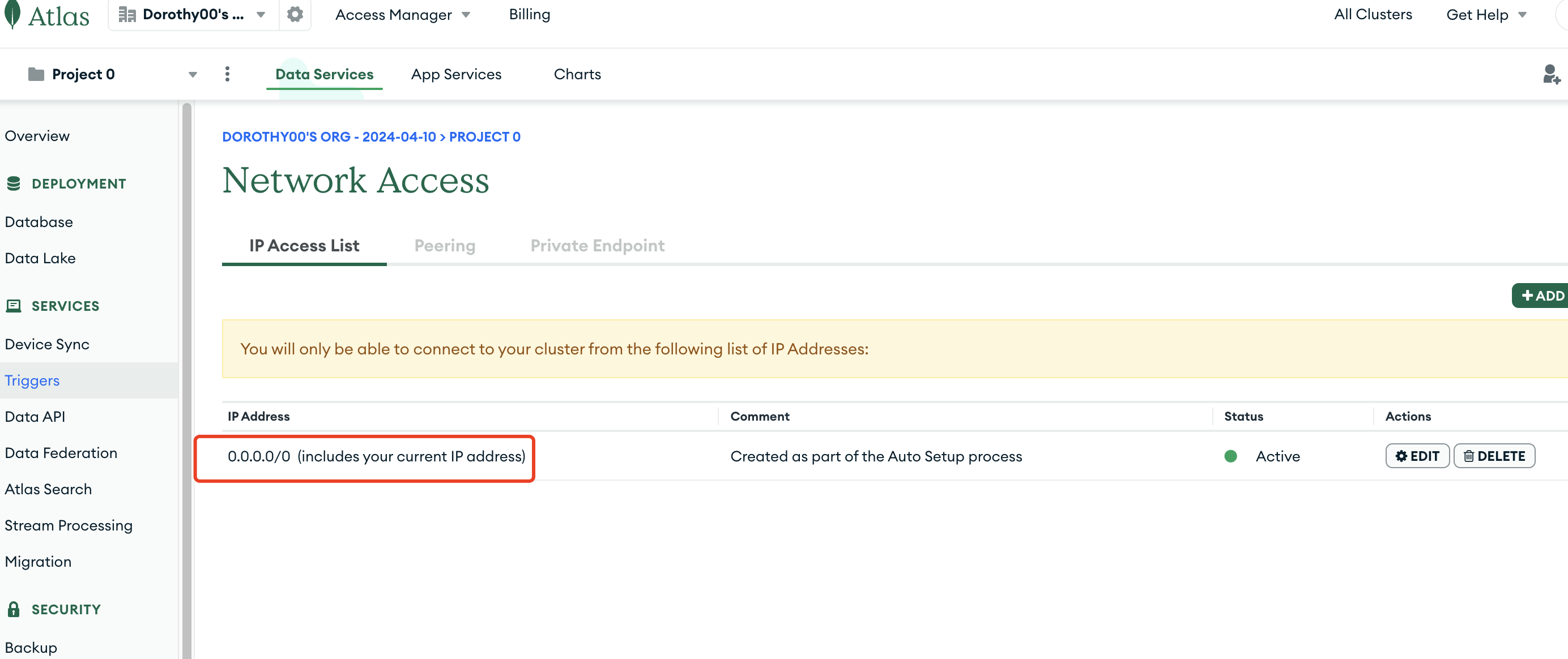Click the Active status text
This screenshot has width=1568, height=659.
coord(1277,456)
